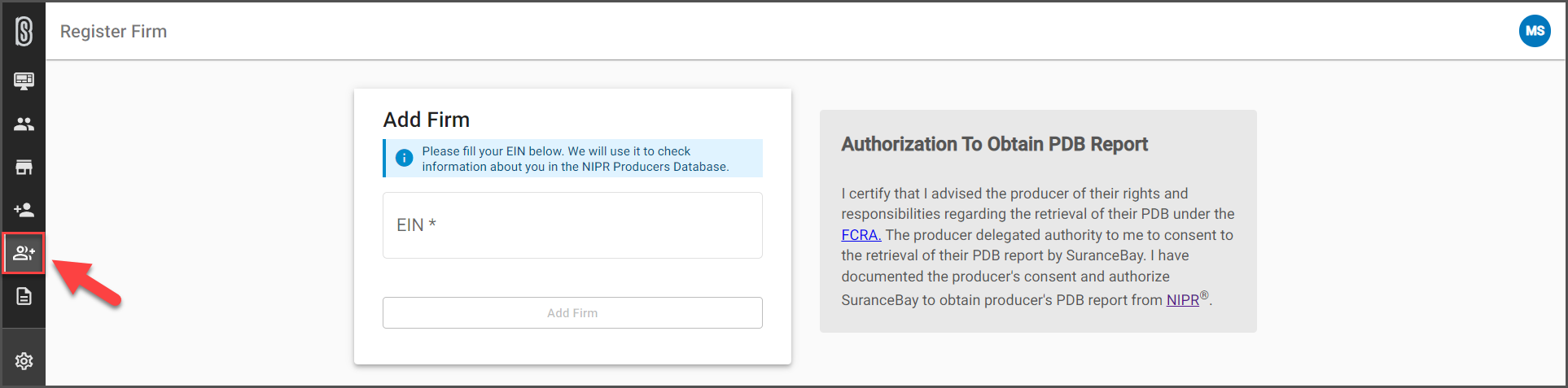The height and width of the screenshot is (388, 1568).
Task: Open the producers people icon
Action: pyautogui.click(x=24, y=124)
